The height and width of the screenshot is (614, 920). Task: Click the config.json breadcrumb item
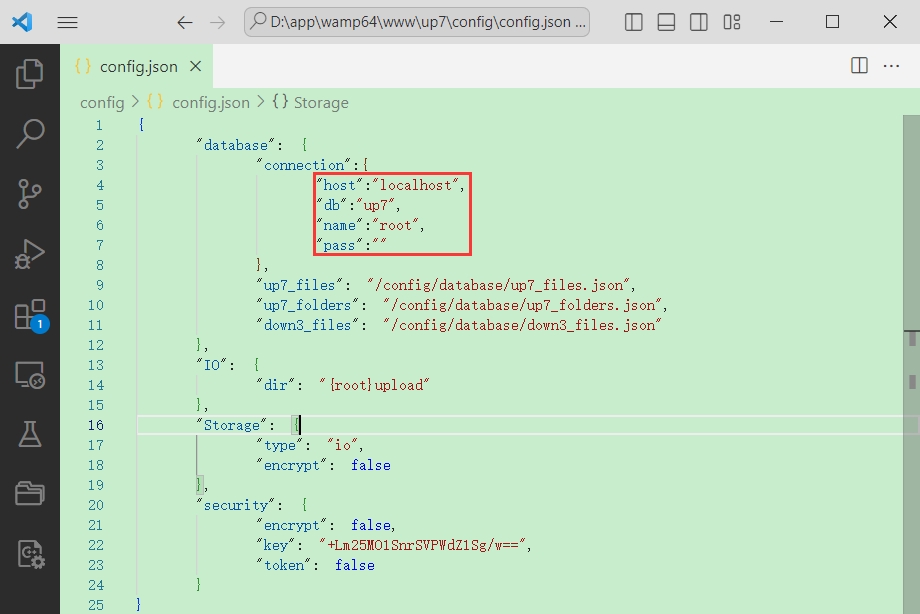(x=210, y=103)
